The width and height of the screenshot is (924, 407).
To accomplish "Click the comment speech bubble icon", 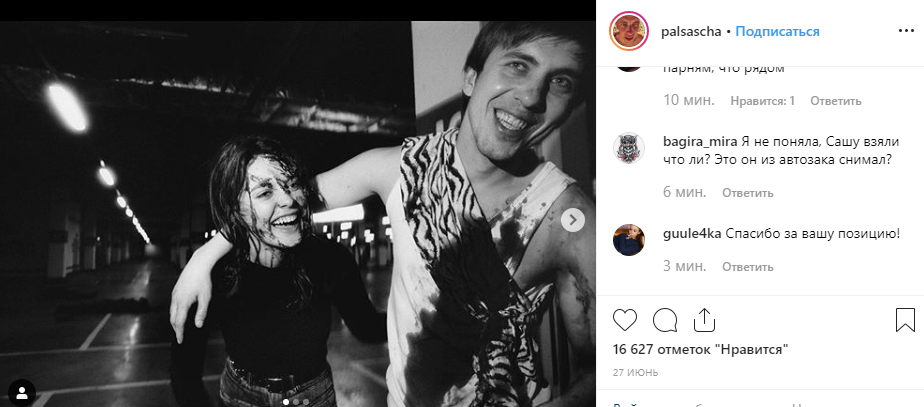I will click(x=665, y=320).
